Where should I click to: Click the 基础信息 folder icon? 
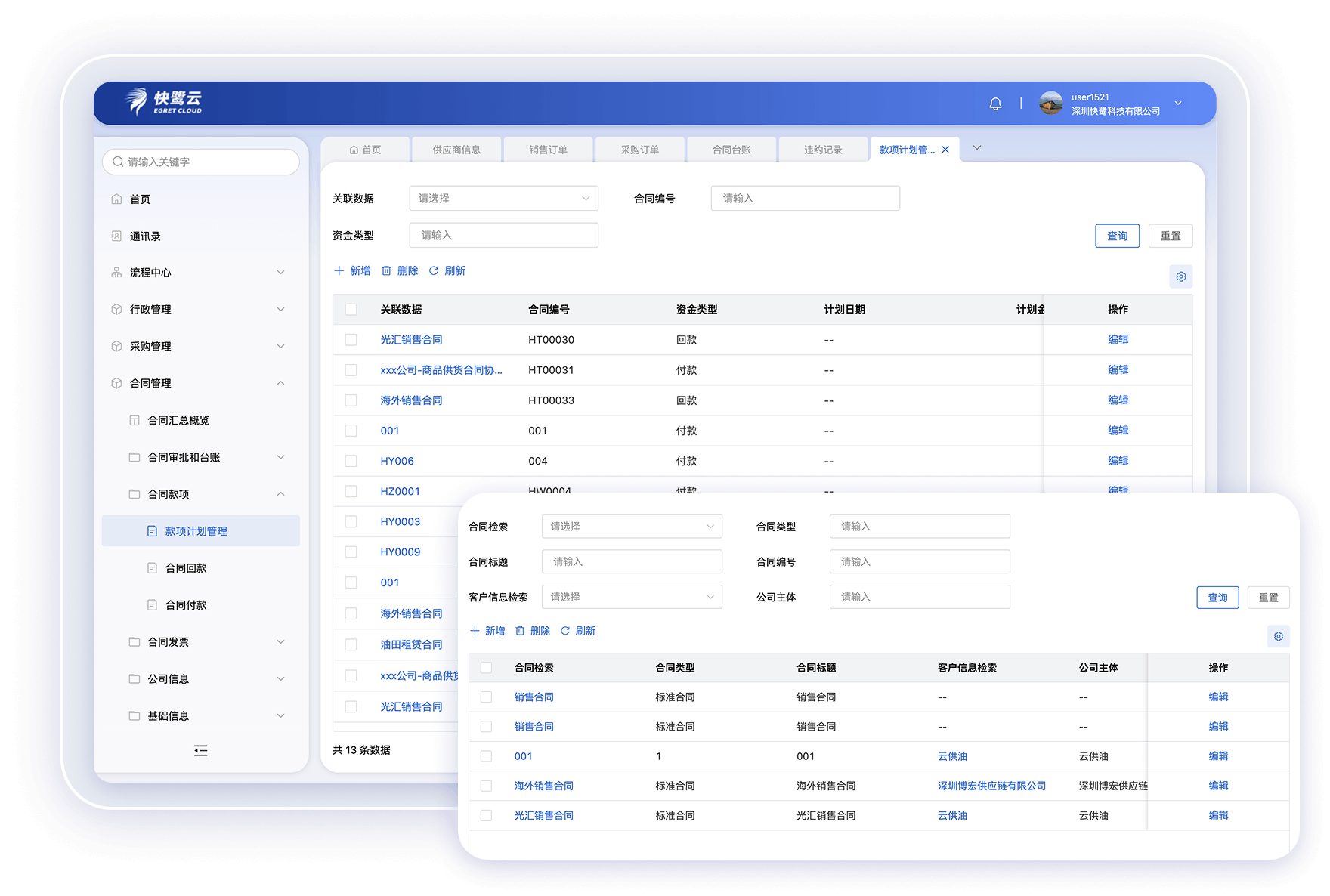click(x=135, y=717)
